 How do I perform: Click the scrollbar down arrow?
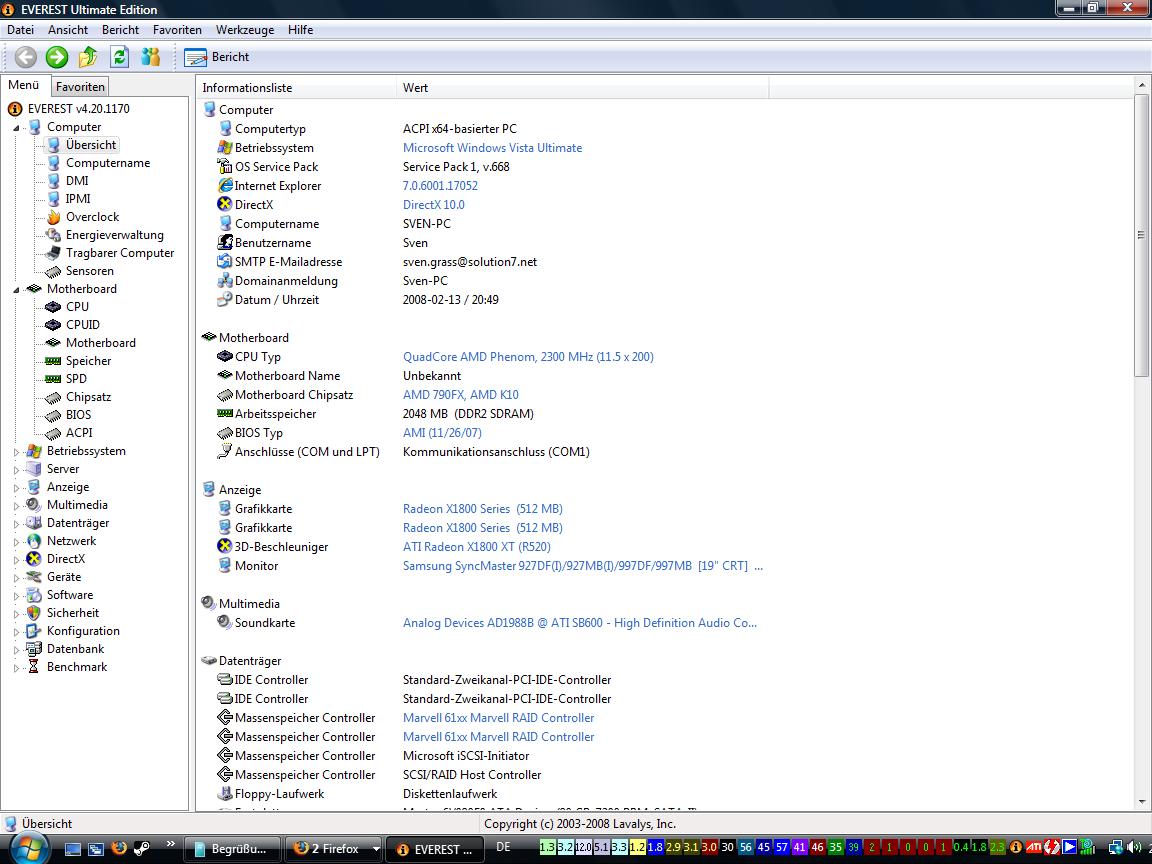(1141, 802)
